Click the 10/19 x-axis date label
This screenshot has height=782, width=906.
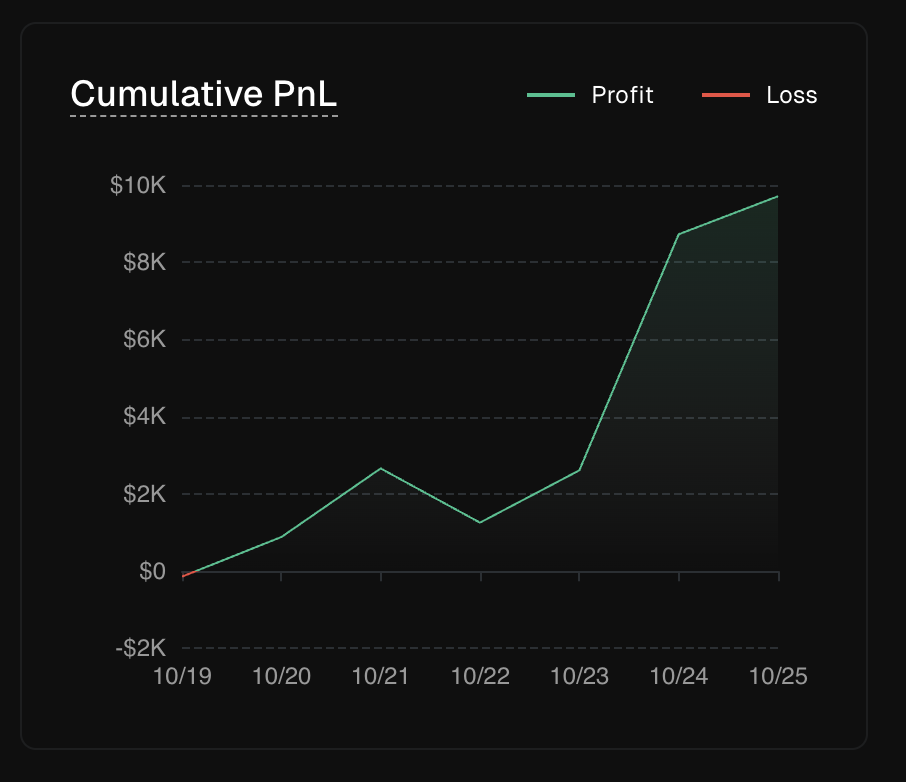pos(182,677)
